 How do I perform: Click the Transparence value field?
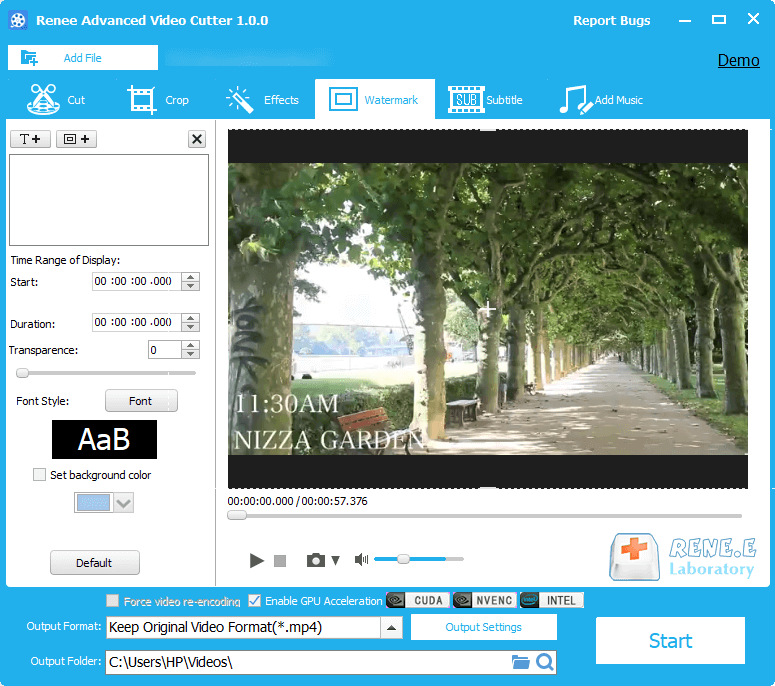click(165, 350)
